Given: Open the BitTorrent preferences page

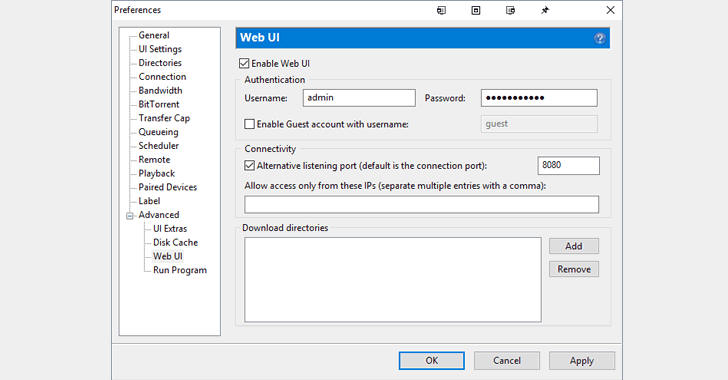Looking at the screenshot, I should tap(158, 104).
